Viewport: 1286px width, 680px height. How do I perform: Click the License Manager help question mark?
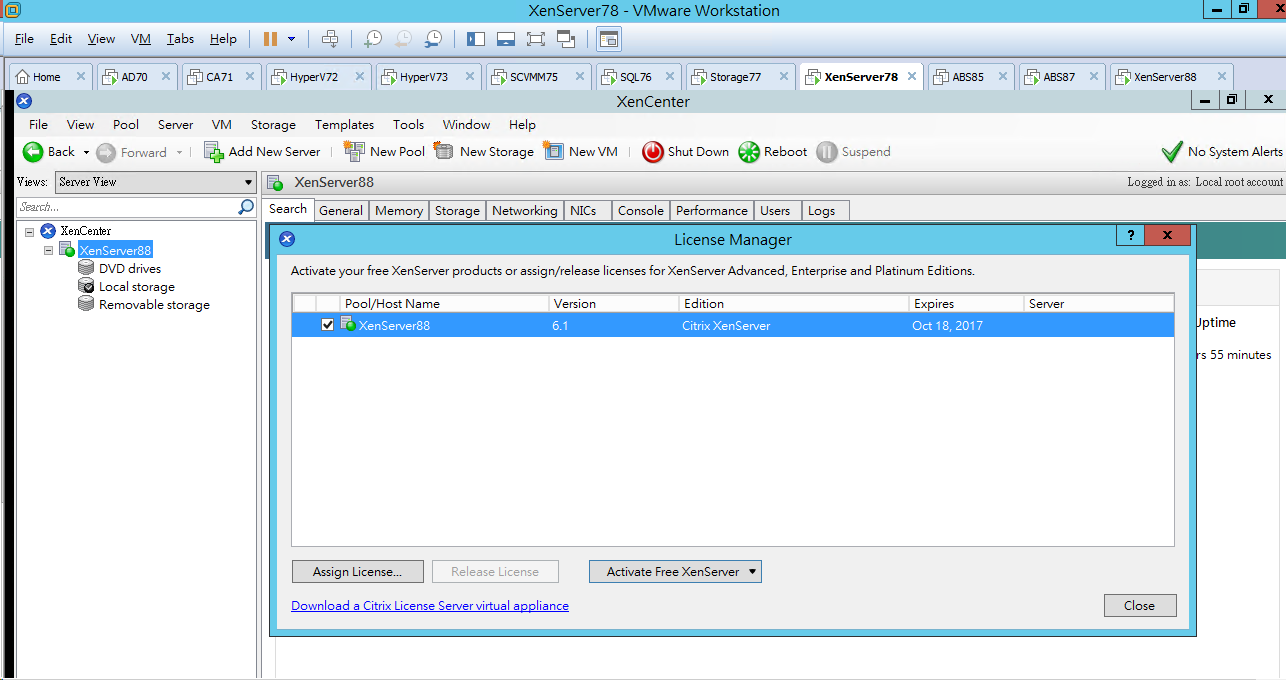tap(1130, 236)
